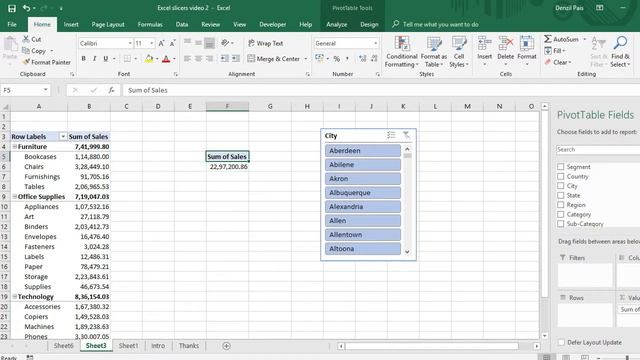Open the font name Calibri dropdown

pos(130,43)
